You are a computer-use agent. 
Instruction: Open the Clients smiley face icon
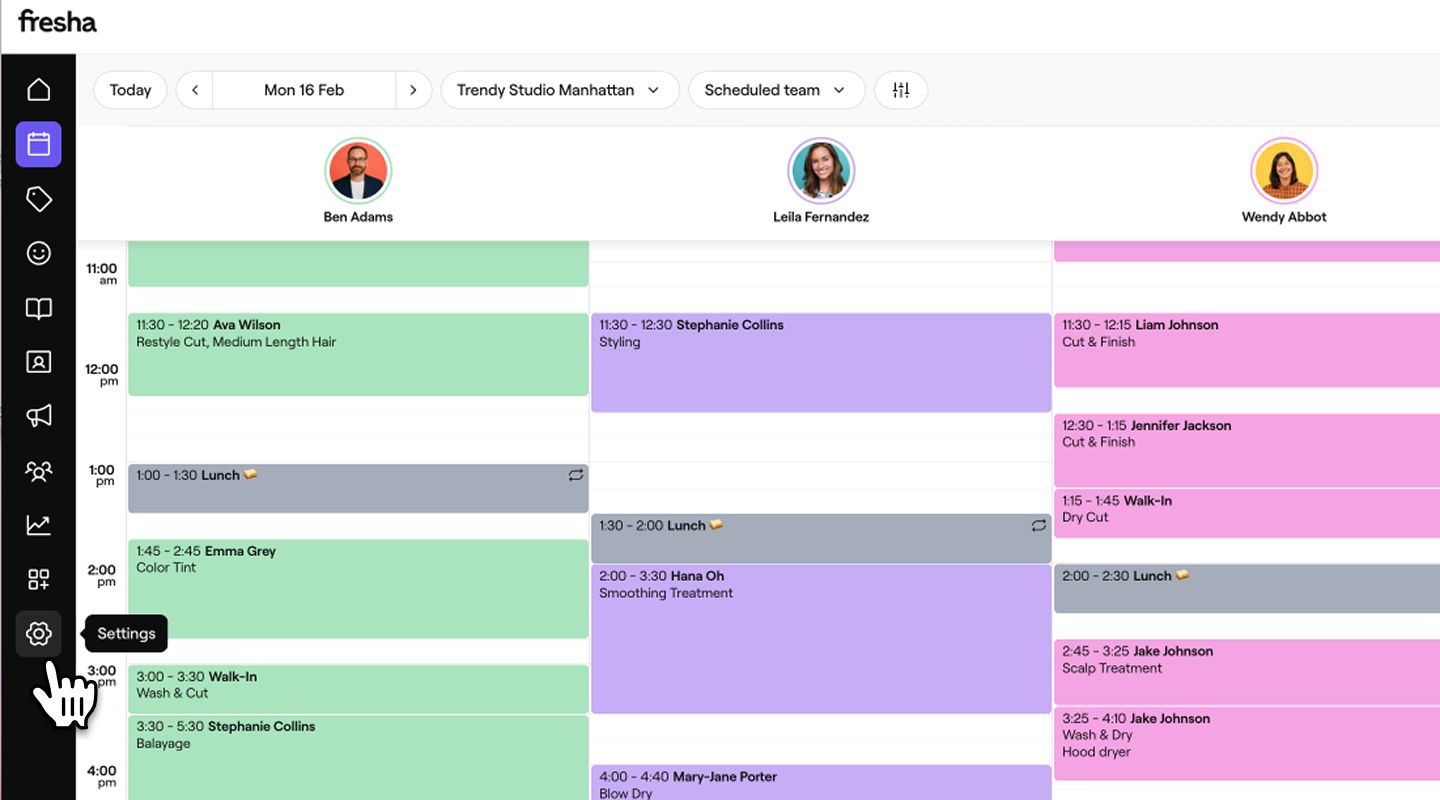click(x=38, y=253)
